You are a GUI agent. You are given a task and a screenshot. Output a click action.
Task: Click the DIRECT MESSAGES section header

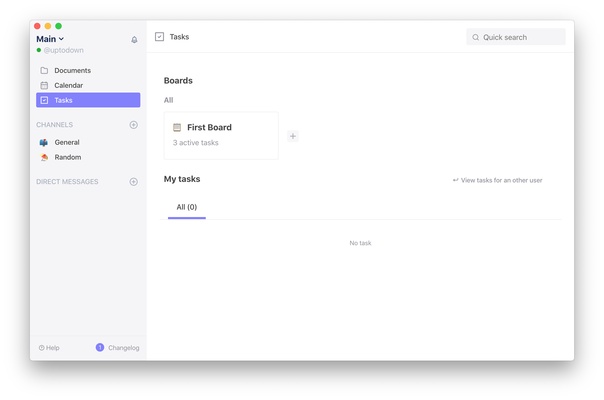pos(67,182)
